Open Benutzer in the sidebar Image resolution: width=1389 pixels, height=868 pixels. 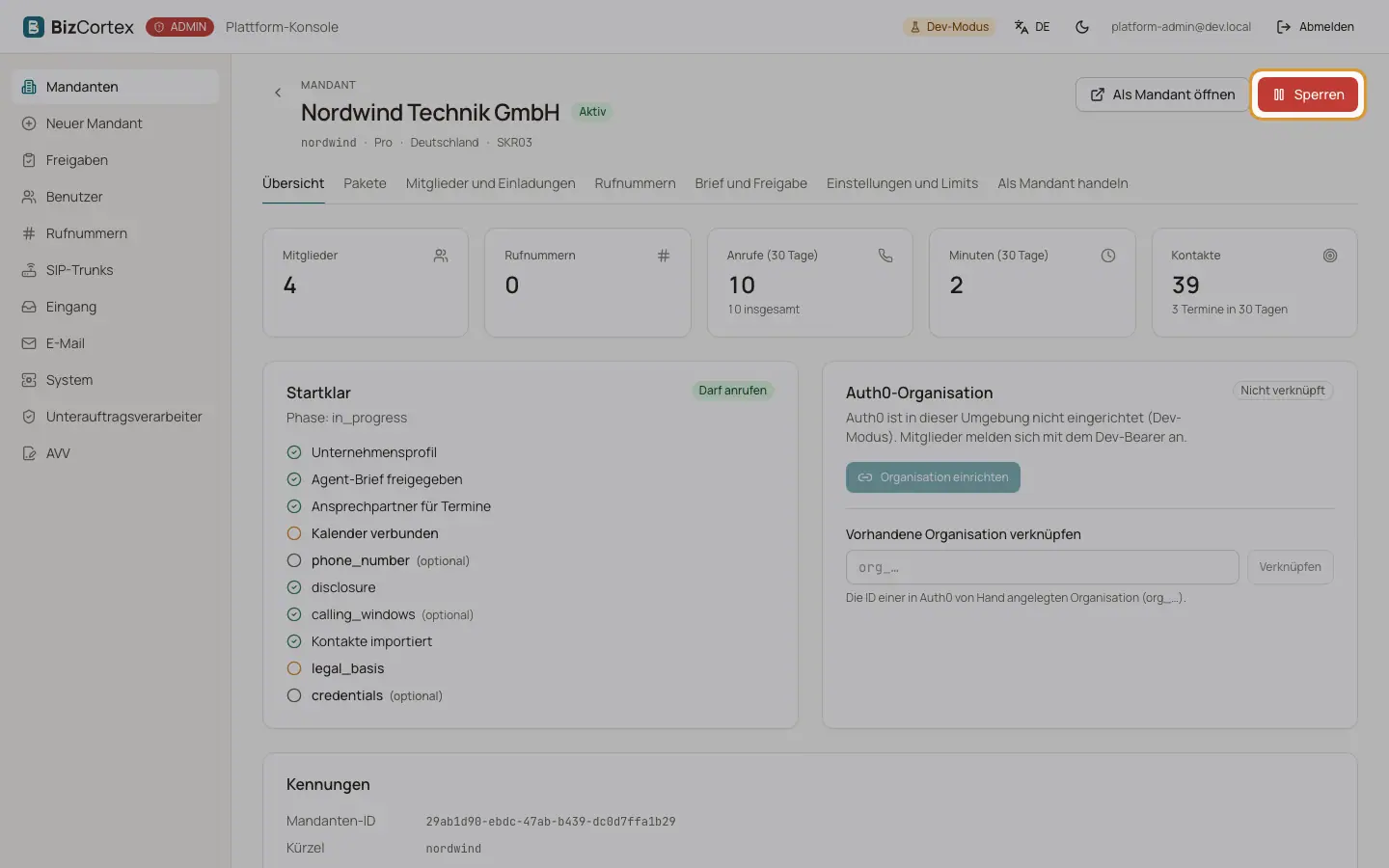tap(116, 197)
